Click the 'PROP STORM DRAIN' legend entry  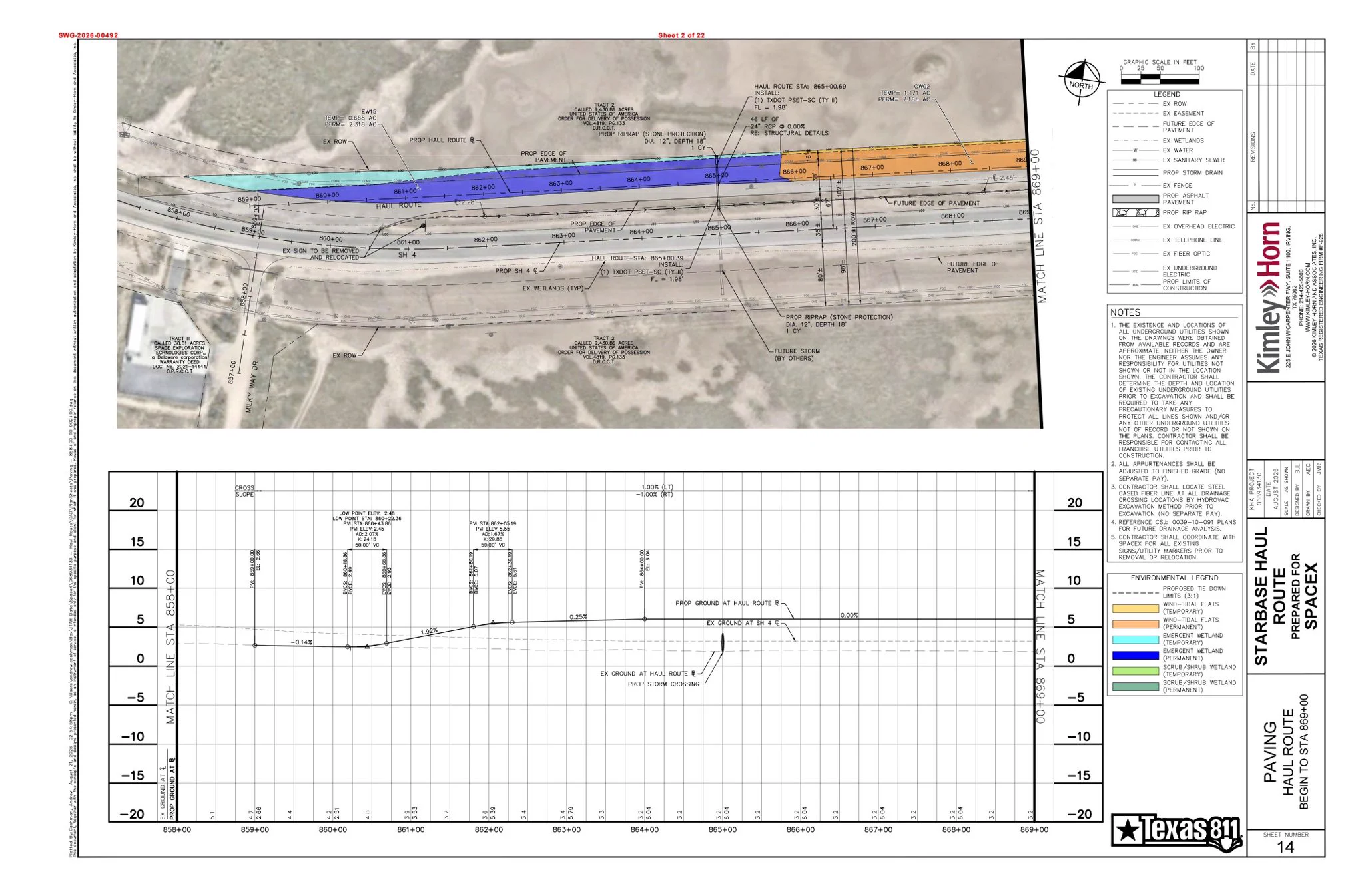(1192, 173)
